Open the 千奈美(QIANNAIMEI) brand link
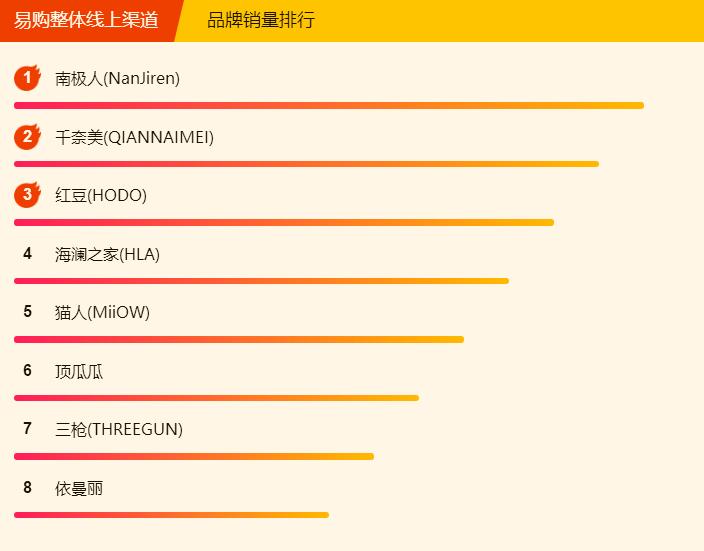Viewport: 704px width, 551px height. (x=134, y=137)
